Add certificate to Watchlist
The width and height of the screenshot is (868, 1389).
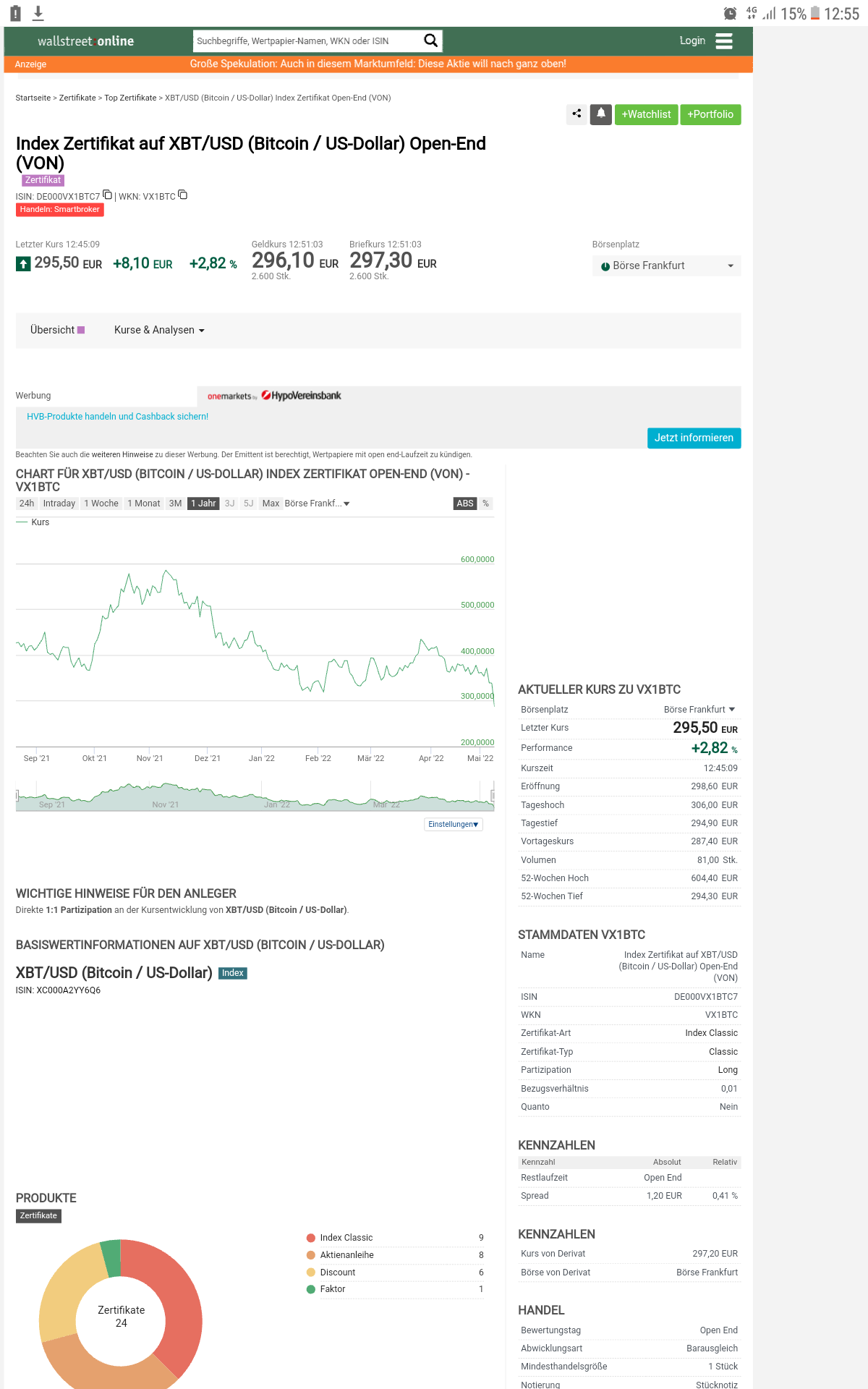pos(646,114)
